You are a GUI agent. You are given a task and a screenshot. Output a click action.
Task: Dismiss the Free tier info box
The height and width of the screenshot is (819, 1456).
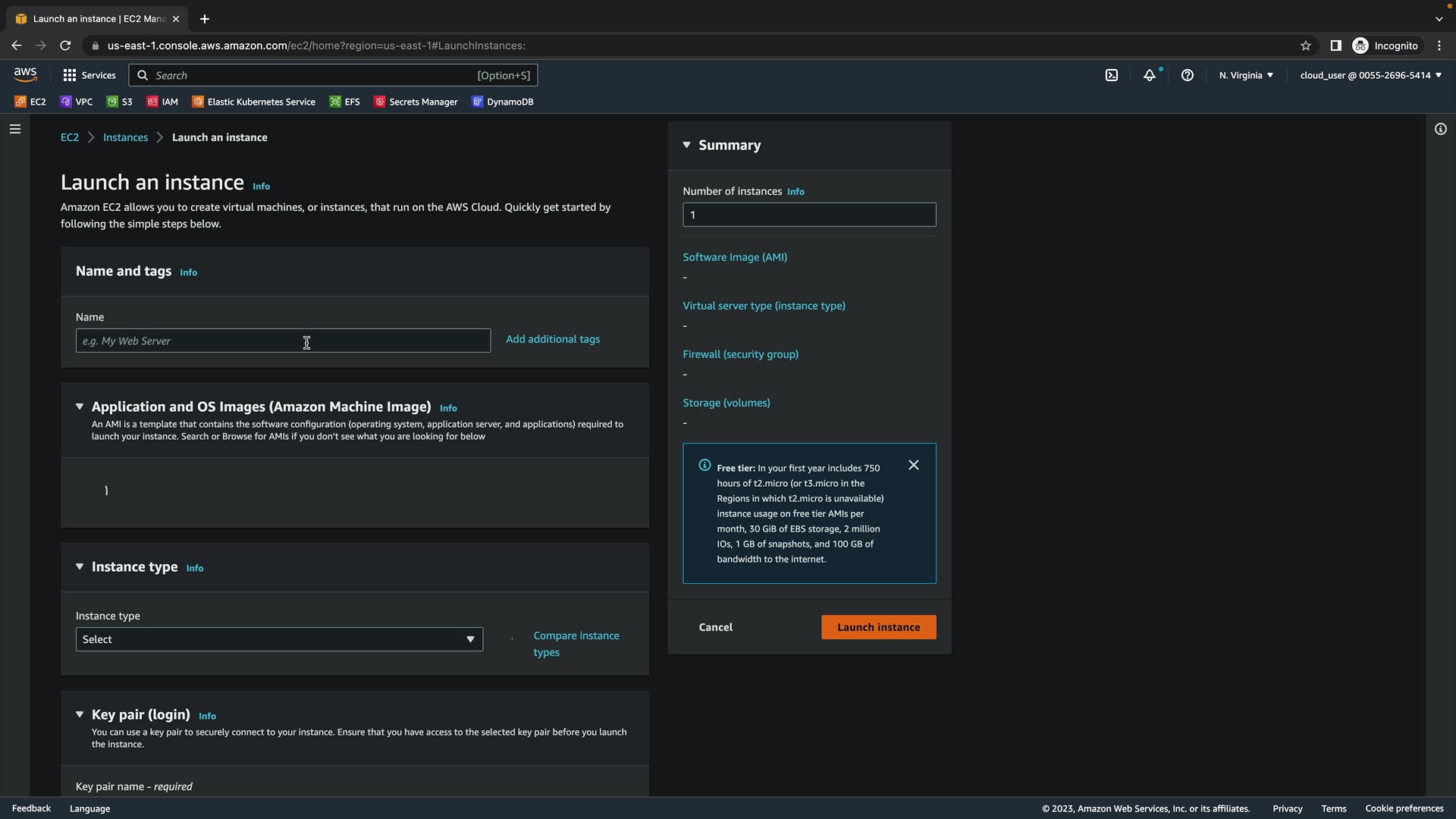coord(914,466)
